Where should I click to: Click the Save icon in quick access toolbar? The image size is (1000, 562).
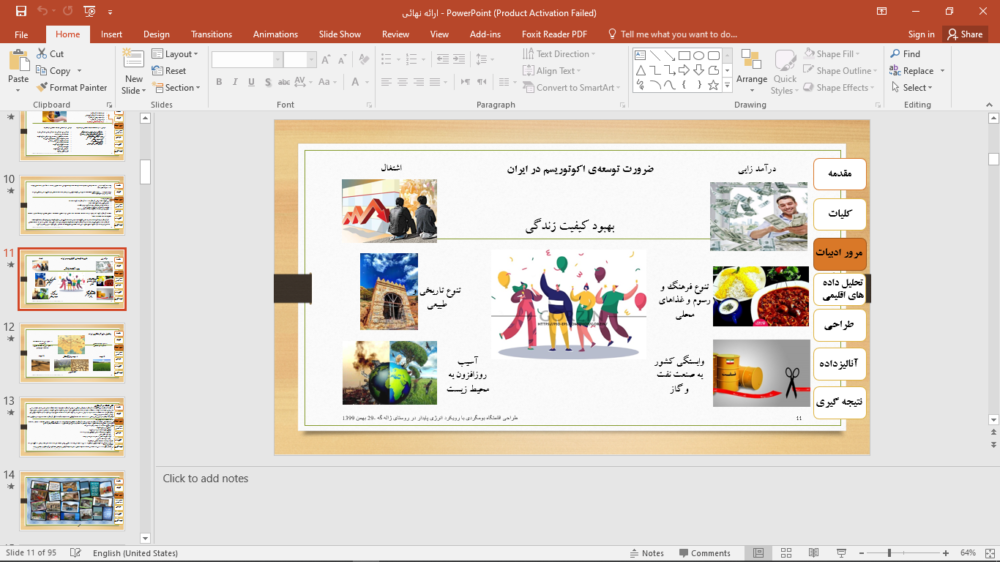tap(21, 12)
